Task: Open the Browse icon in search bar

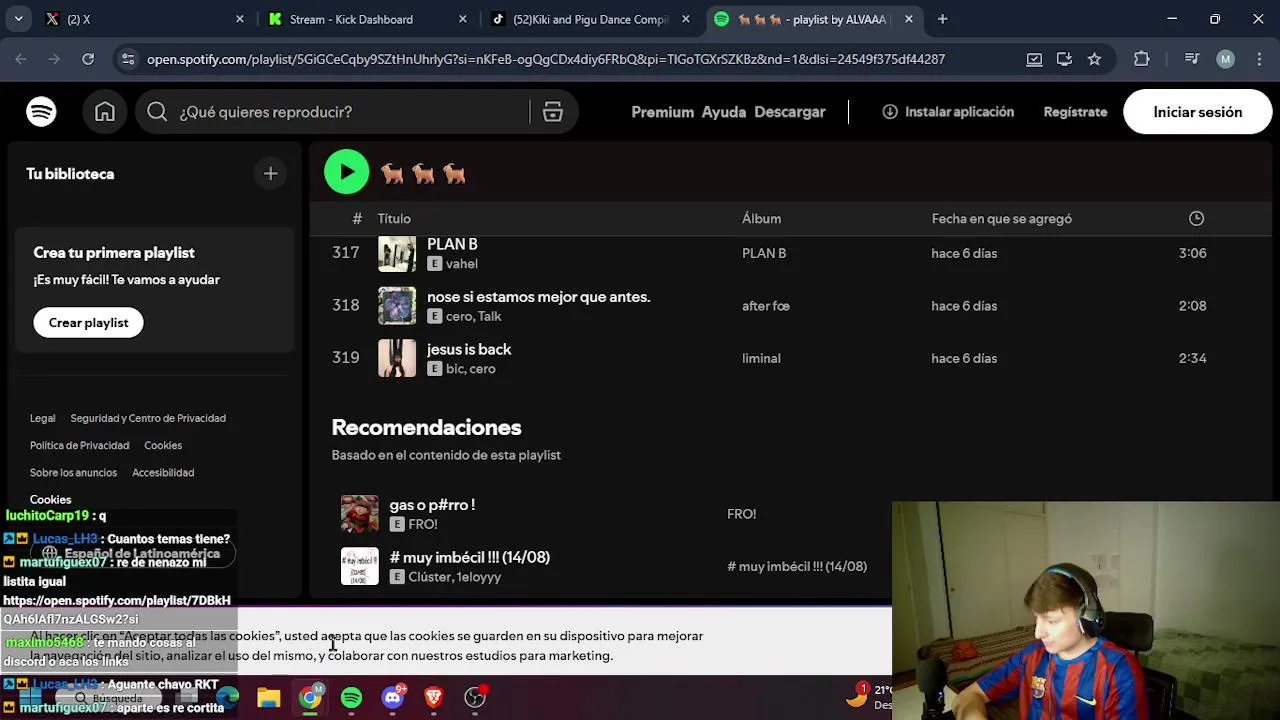Action: (553, 112)
